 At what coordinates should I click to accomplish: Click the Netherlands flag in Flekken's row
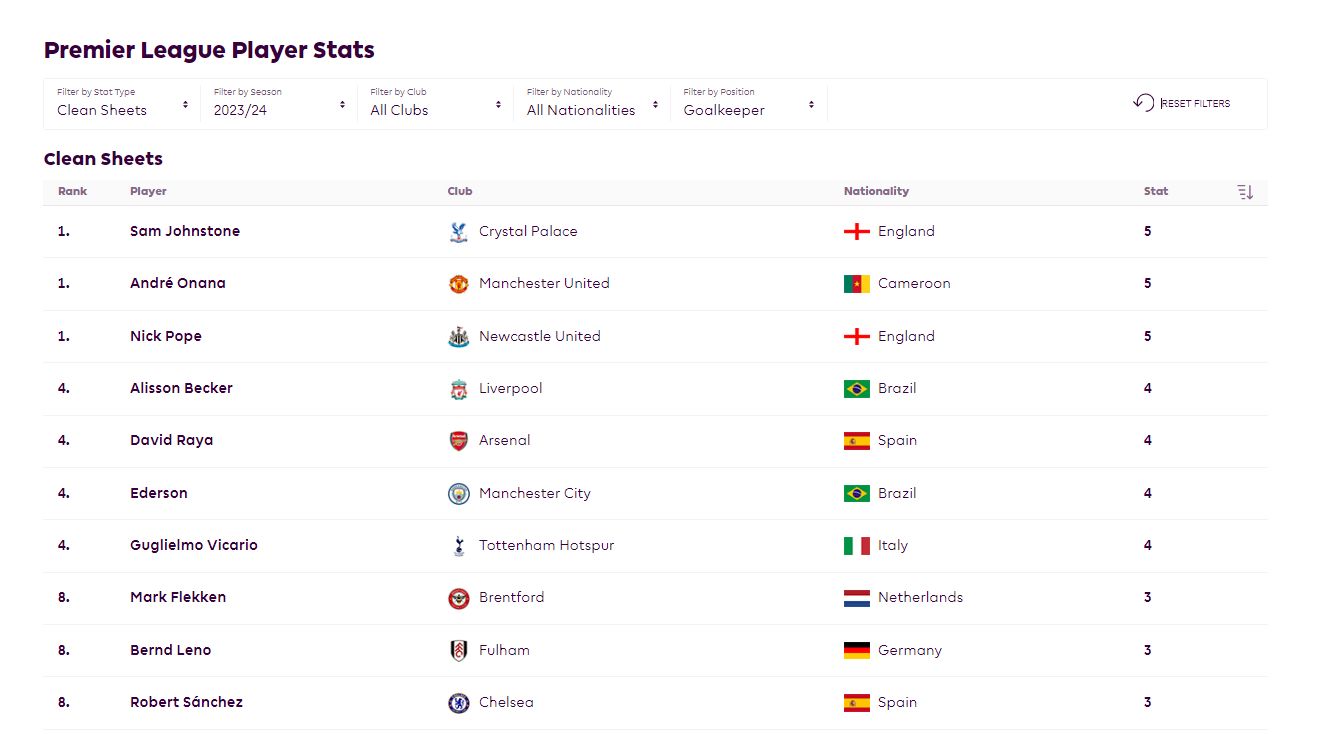coord(856,598)
